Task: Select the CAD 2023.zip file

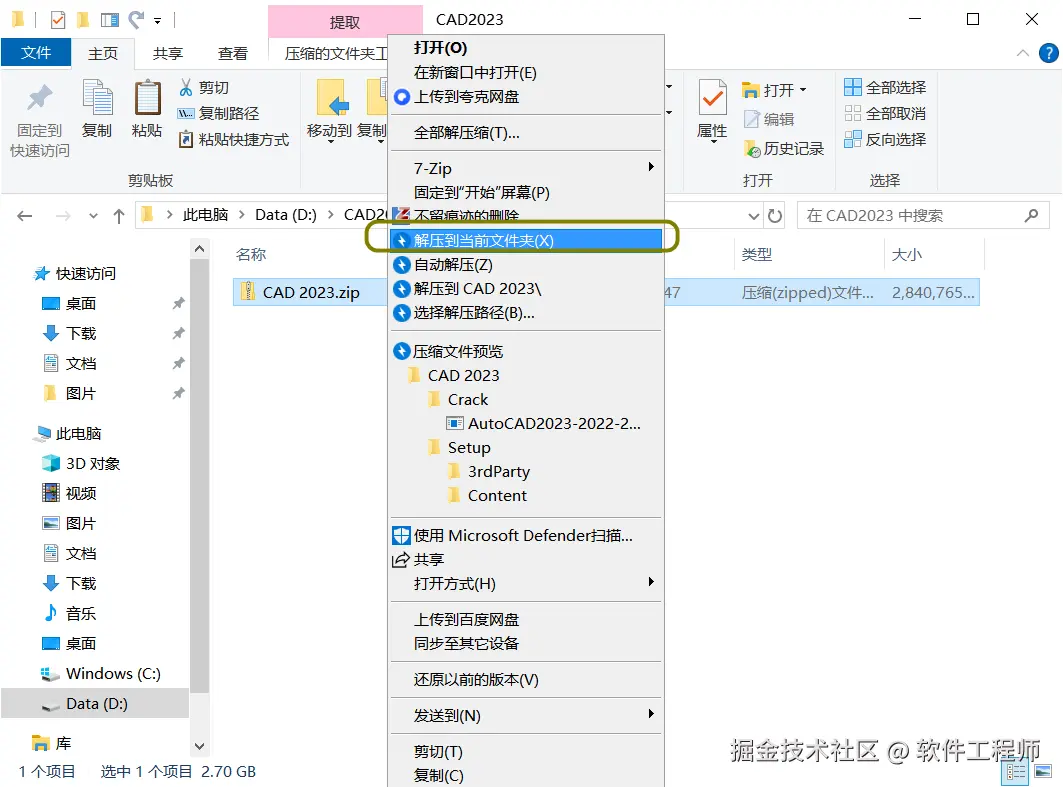Action: point(311,292)
